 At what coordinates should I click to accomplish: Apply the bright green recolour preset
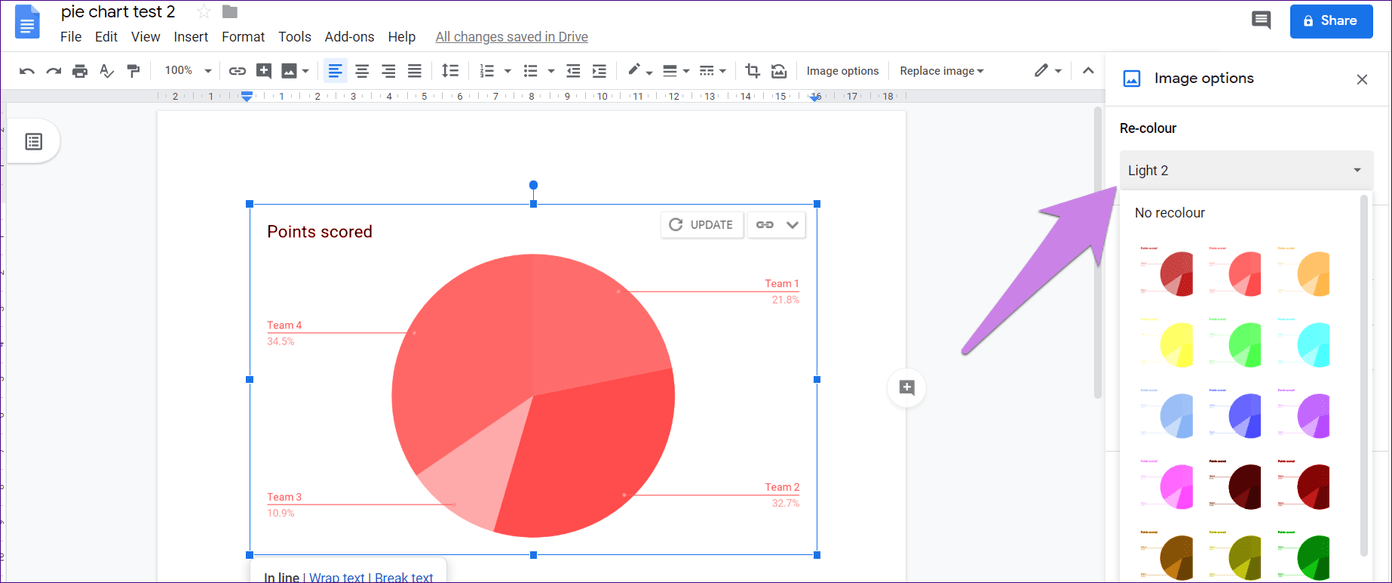pos(1236,342)
